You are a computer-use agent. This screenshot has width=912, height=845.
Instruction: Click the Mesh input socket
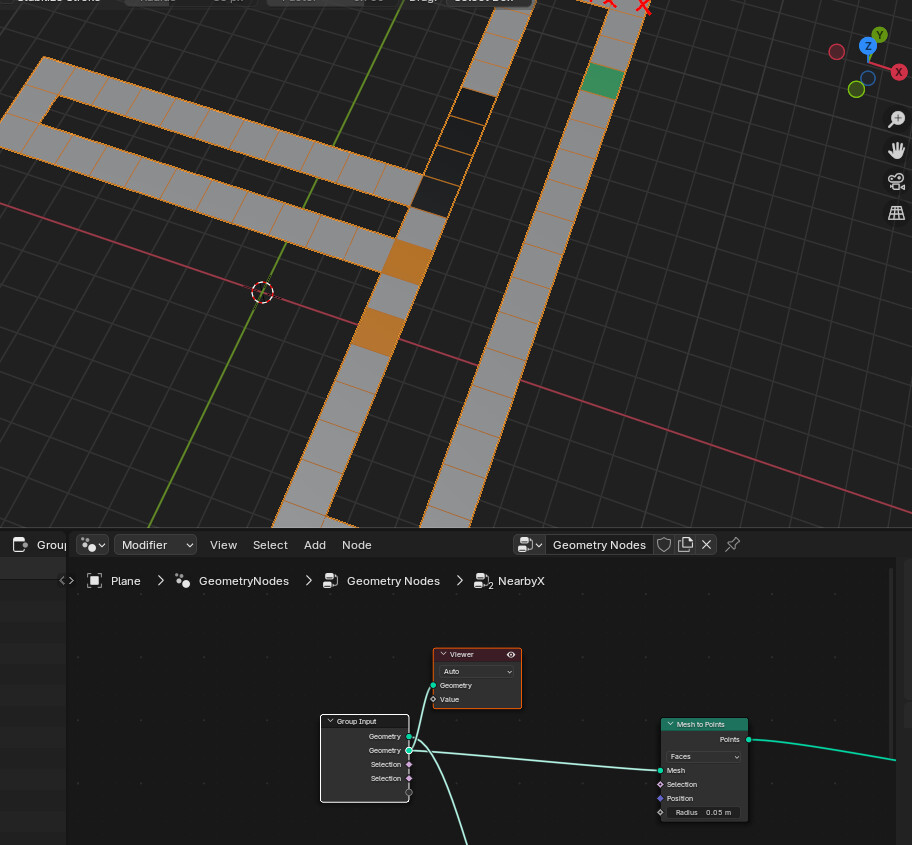[x=660, y=771]
